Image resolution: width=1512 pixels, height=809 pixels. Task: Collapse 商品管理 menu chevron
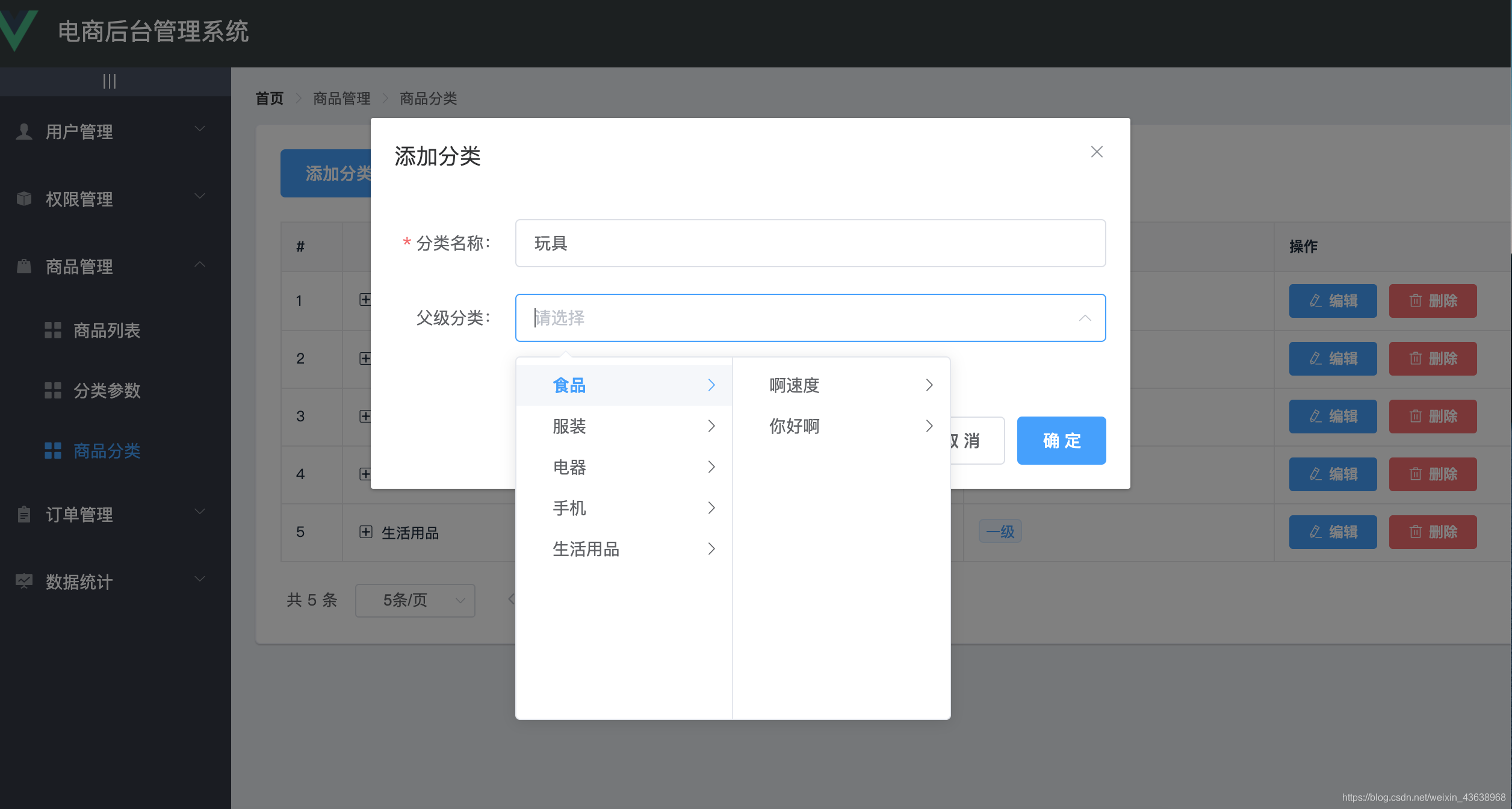pos(200,264)
